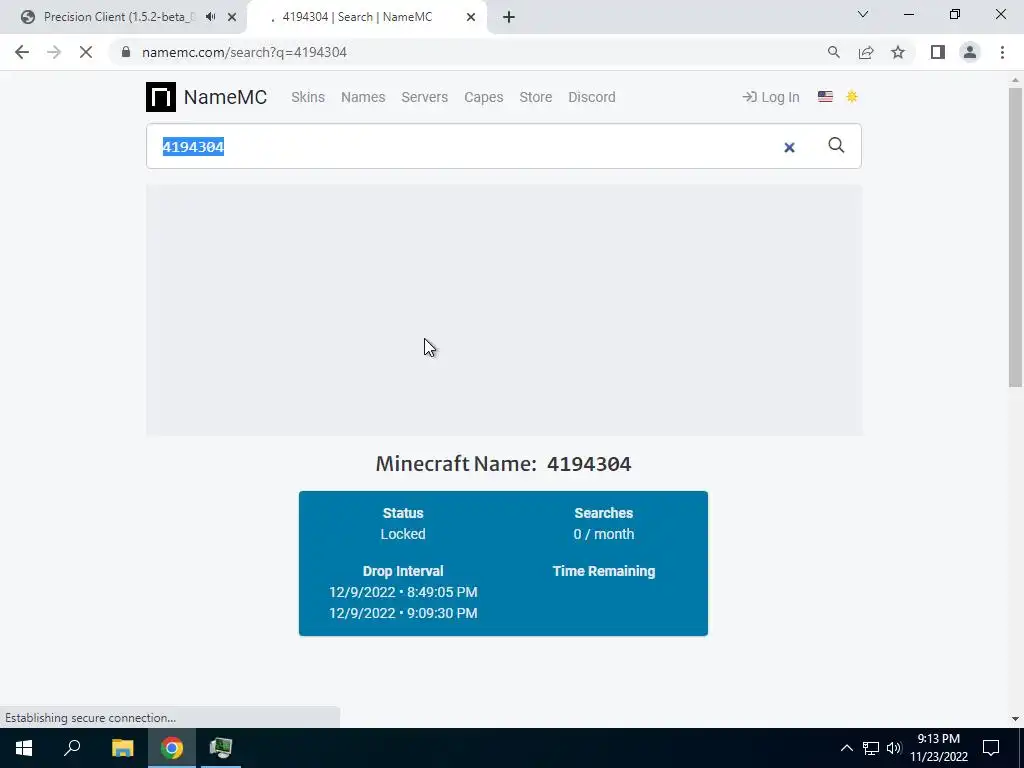Click the NameMC logo icon
The width and height of the screenshot is (1024, 768).
161,97
